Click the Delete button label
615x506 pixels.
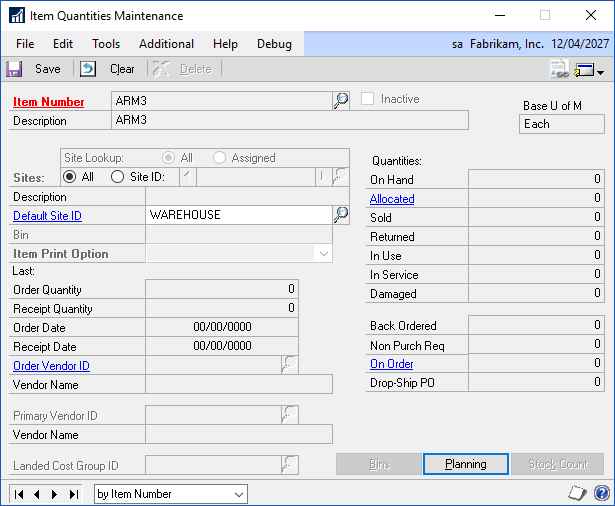coord(196,69)
